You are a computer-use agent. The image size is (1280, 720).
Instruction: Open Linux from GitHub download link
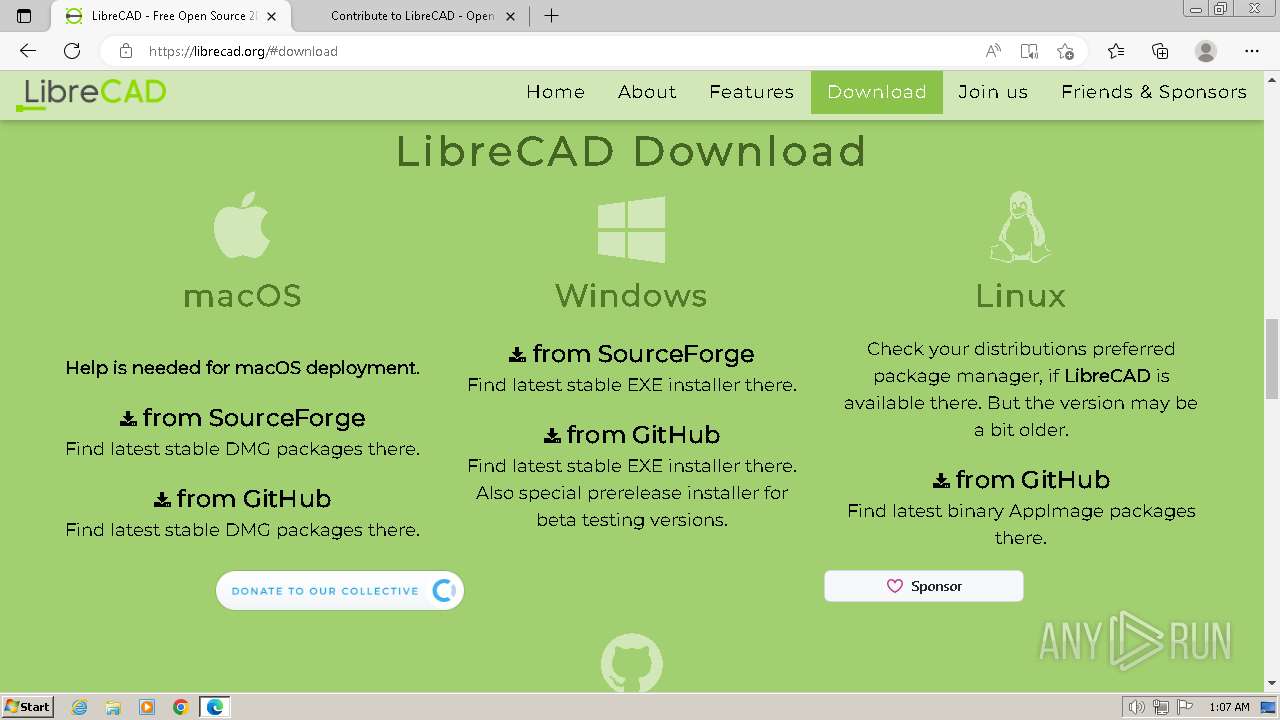pyautogui.click(x=1021, y=479)
